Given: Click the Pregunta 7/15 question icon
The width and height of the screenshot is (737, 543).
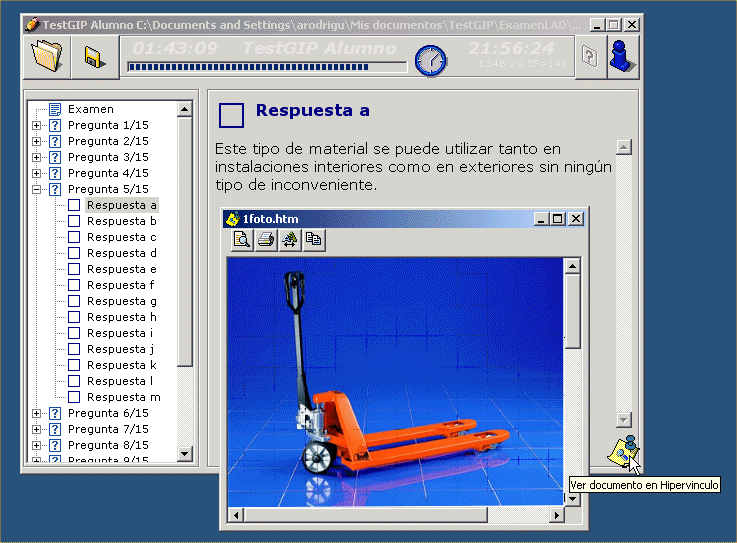Looking at the screenshot, I should (x=55, y=429).
